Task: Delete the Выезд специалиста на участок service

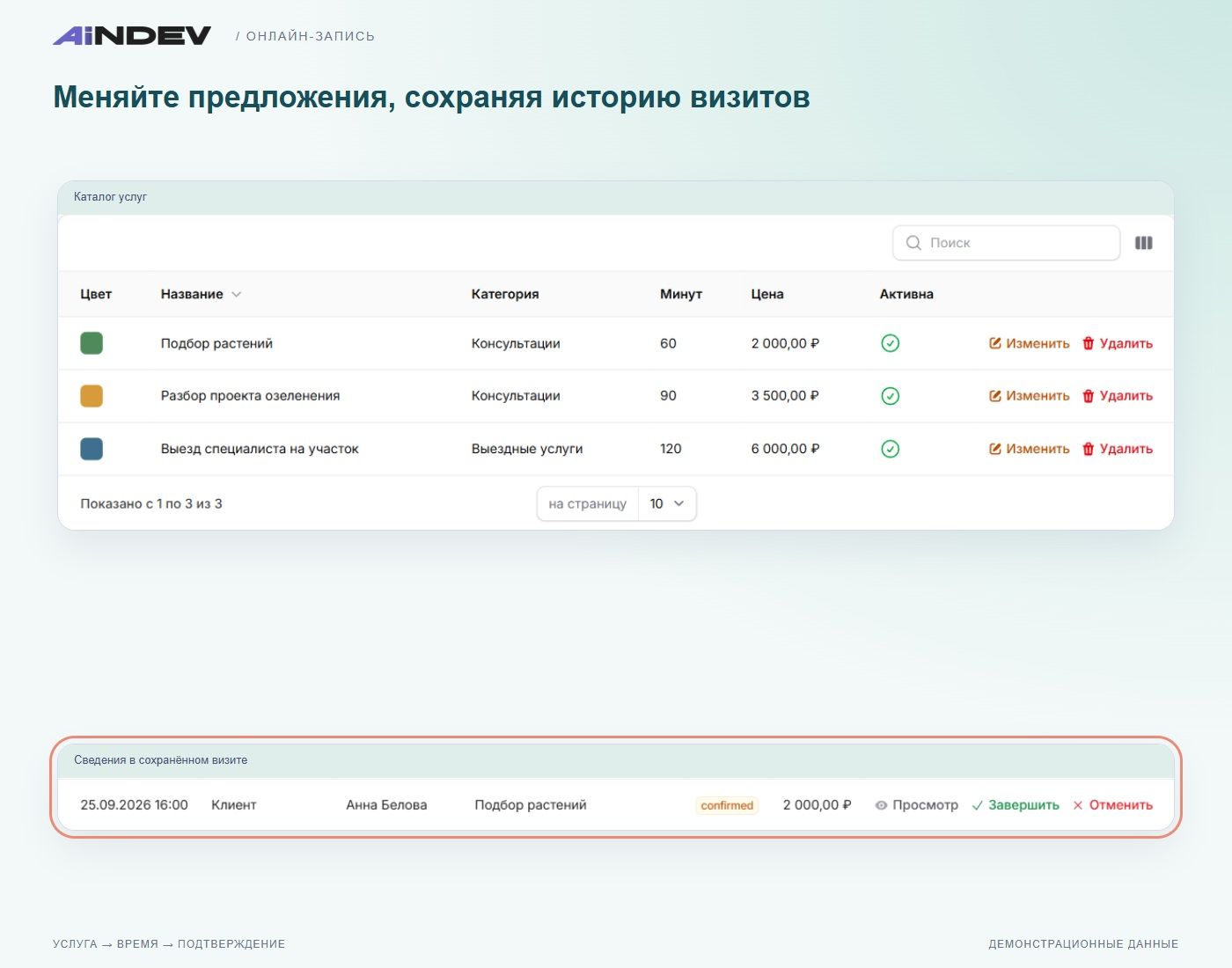Action: (1117, 449)
